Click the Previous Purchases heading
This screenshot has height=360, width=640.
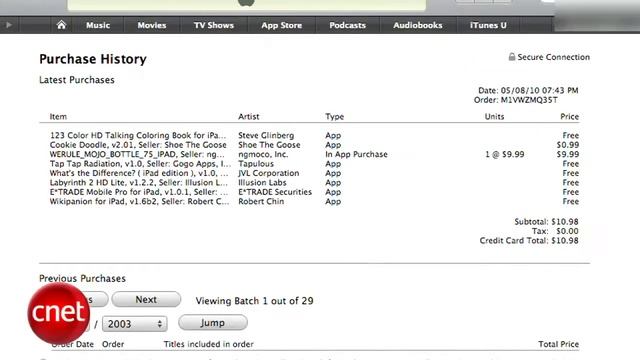coord(82,278)
